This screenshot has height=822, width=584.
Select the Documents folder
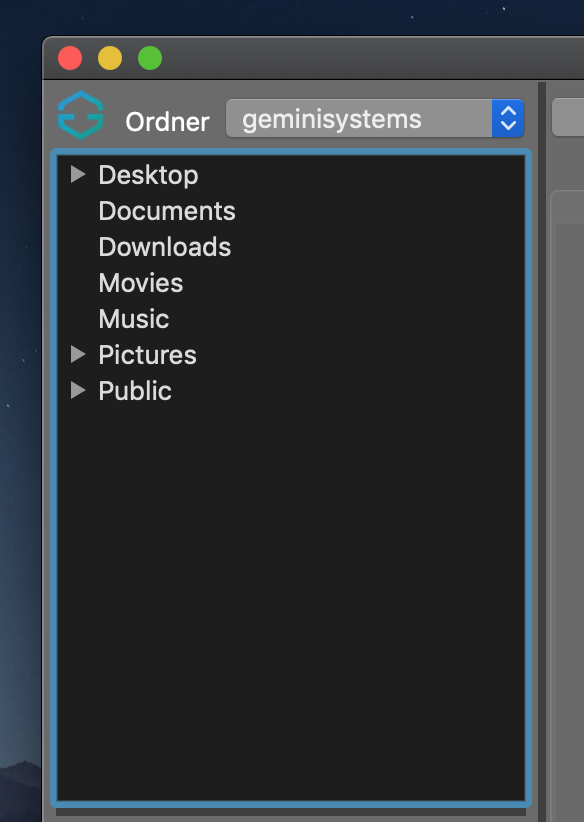coord(167,211)
